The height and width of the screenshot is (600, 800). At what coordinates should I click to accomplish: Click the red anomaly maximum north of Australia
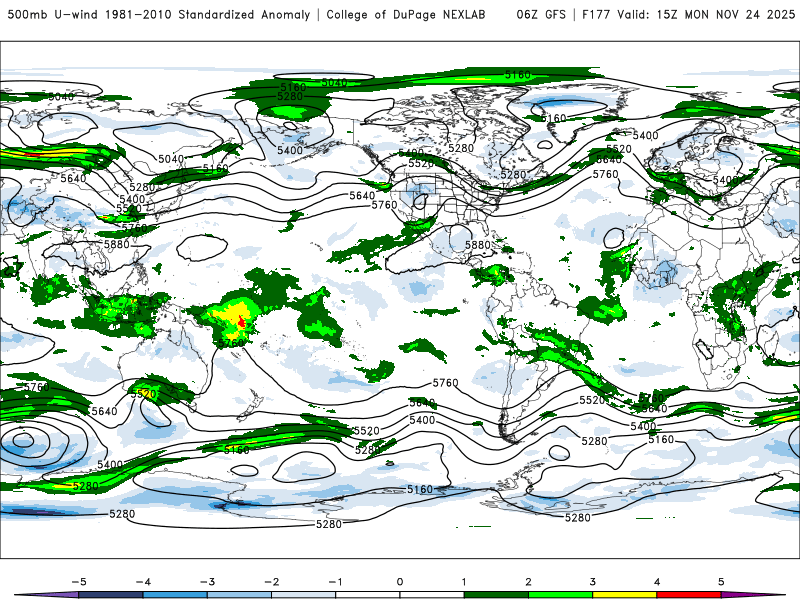(x=241, y=321)
